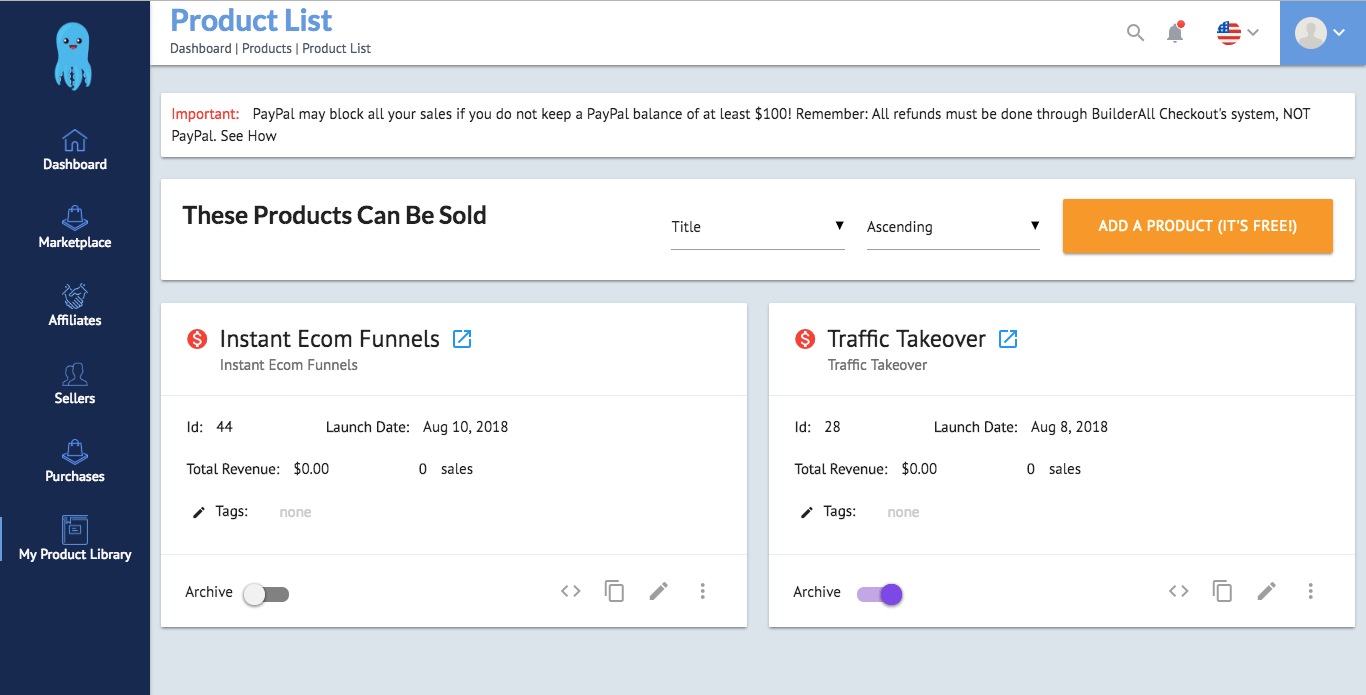Get embed code for Traffic Takeover

pyautogui.click(x=1179, y=591)
